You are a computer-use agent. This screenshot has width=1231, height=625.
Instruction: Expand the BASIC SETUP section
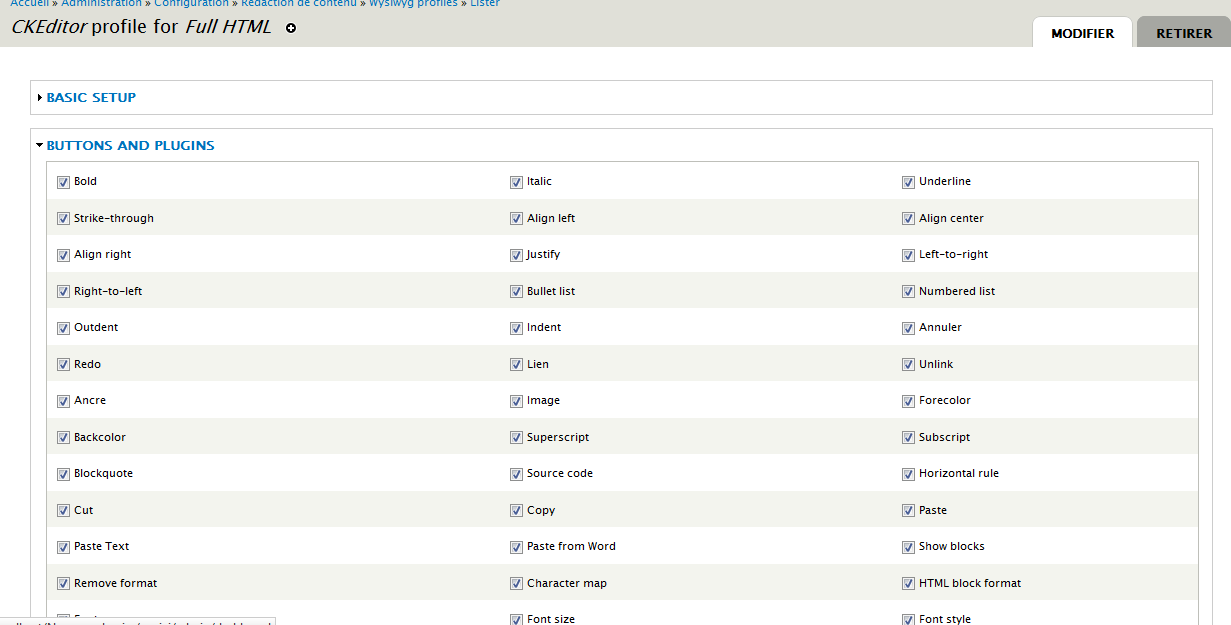pos(91,98)
